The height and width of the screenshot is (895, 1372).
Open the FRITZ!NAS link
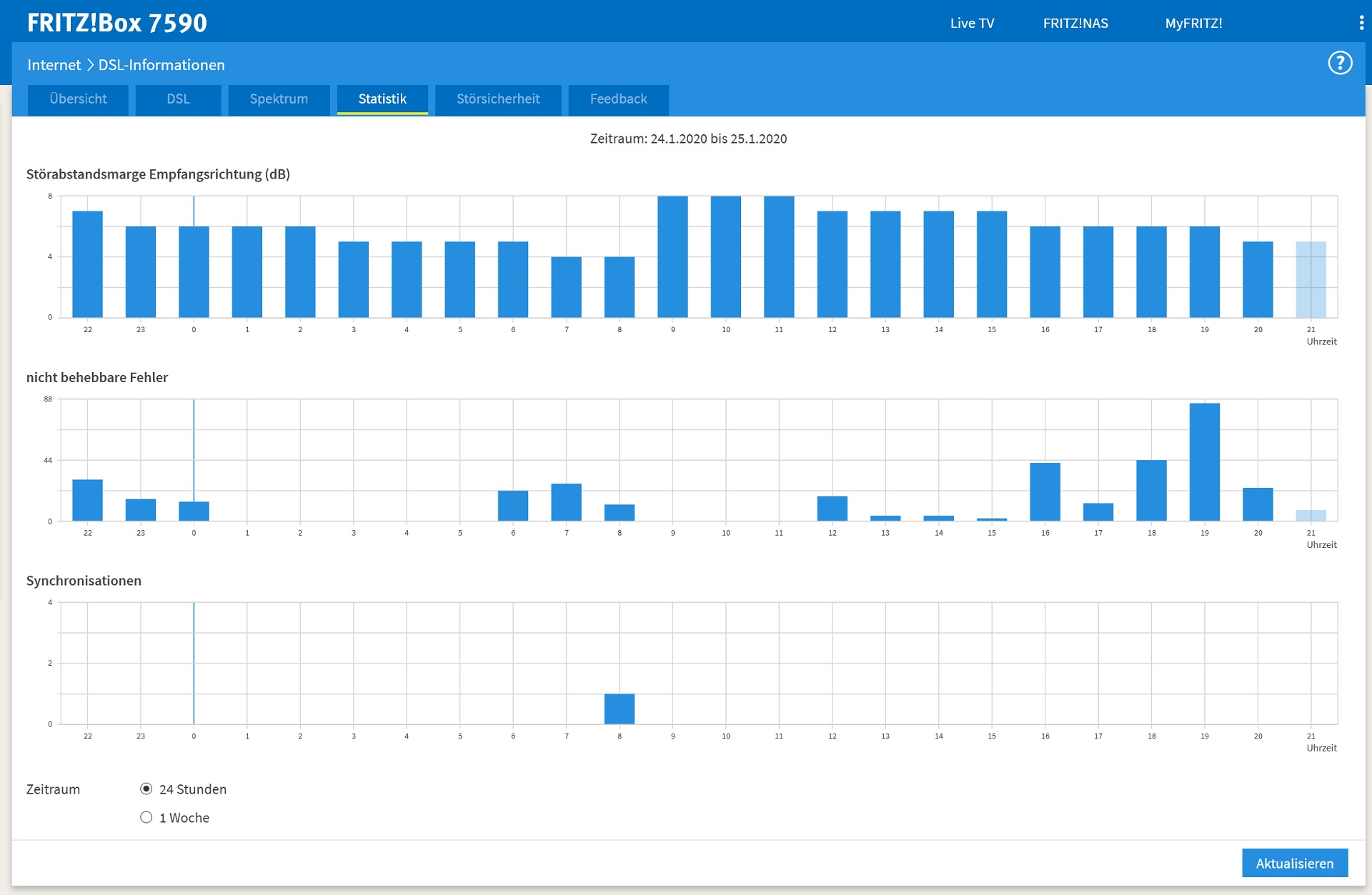click(x=1075, y=23)
